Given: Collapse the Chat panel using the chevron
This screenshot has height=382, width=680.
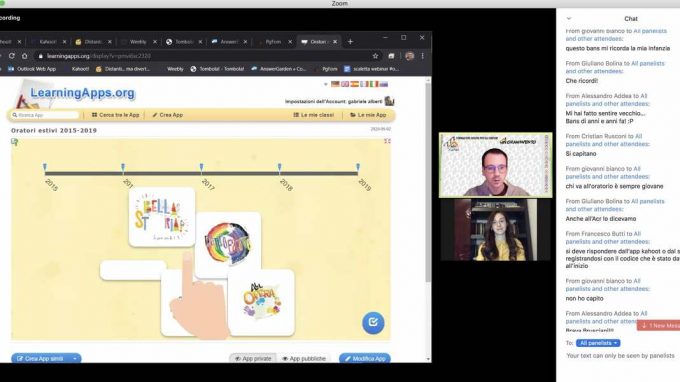Looking at the screenshot, I should coord(569,19).
